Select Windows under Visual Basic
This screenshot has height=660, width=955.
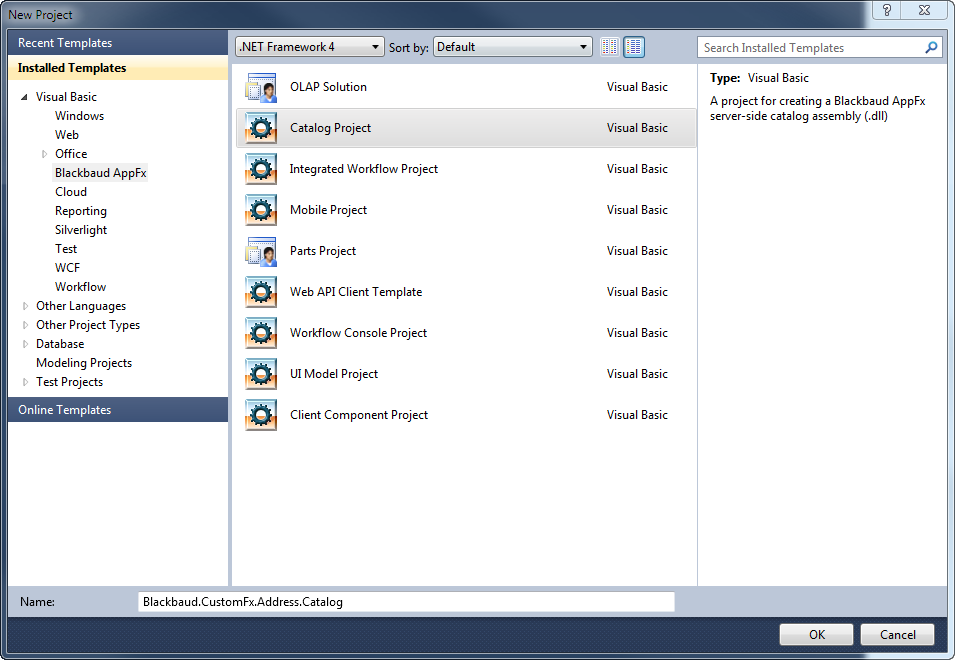coord(79,116)
